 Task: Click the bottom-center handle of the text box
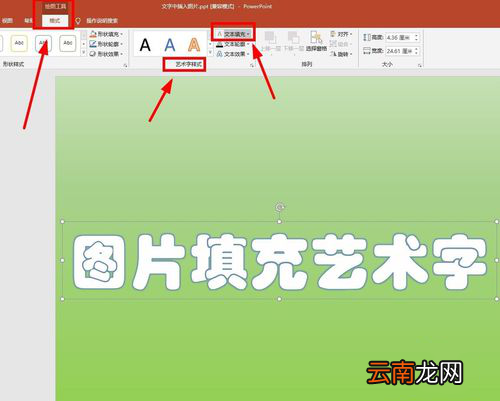point(280,299)
